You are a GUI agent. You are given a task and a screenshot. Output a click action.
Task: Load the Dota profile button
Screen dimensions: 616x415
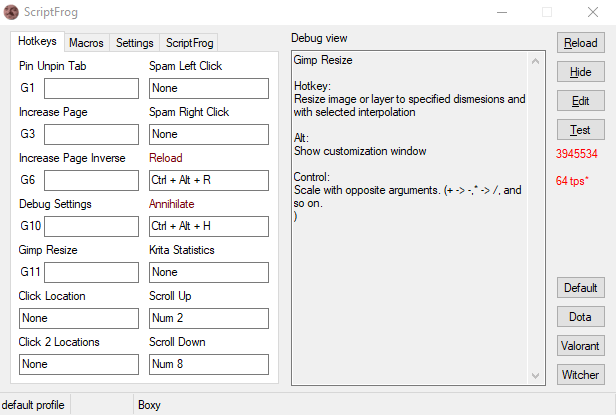pos(581,317)
